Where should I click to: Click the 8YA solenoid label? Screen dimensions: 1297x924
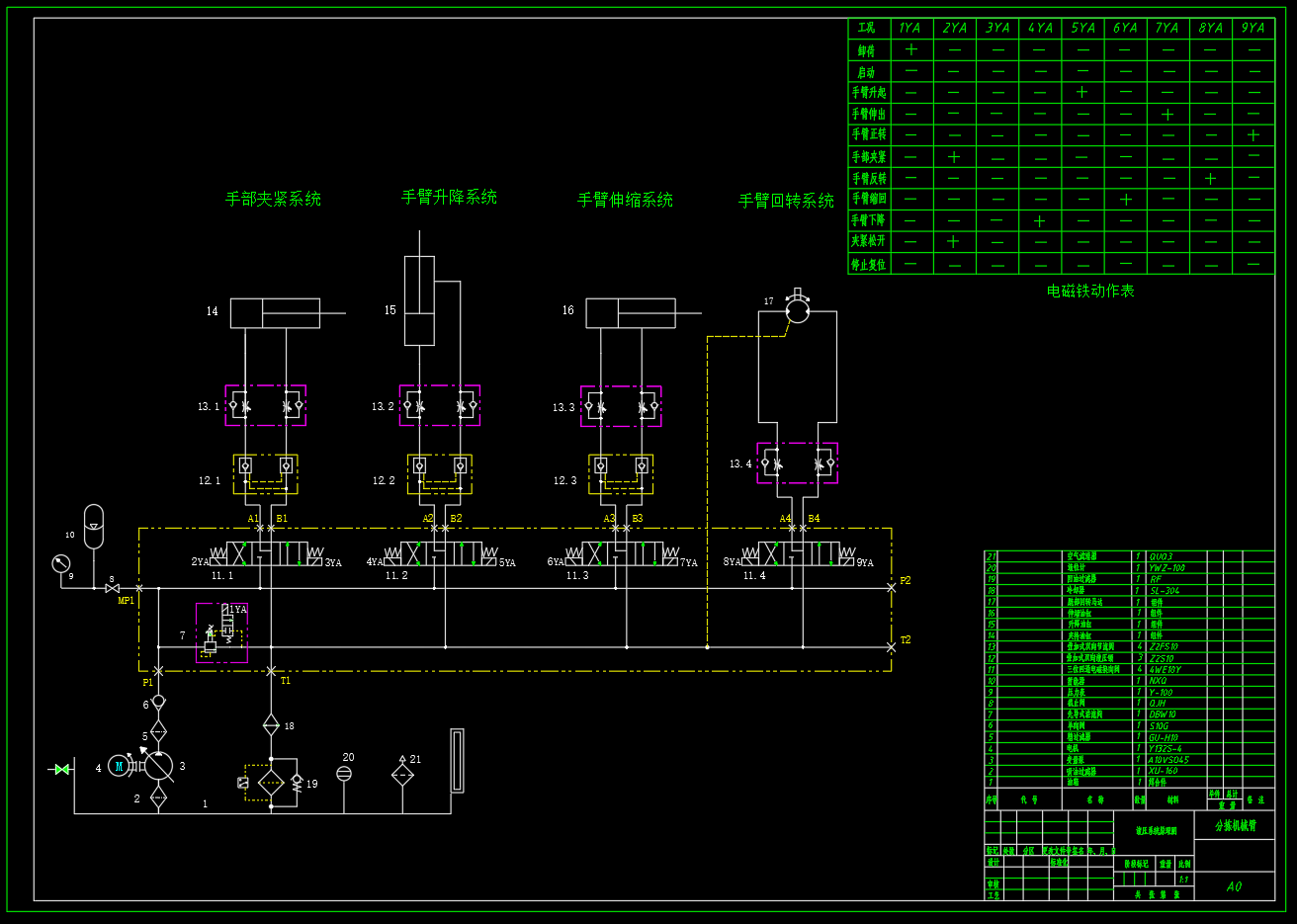[x=732, y=561]
